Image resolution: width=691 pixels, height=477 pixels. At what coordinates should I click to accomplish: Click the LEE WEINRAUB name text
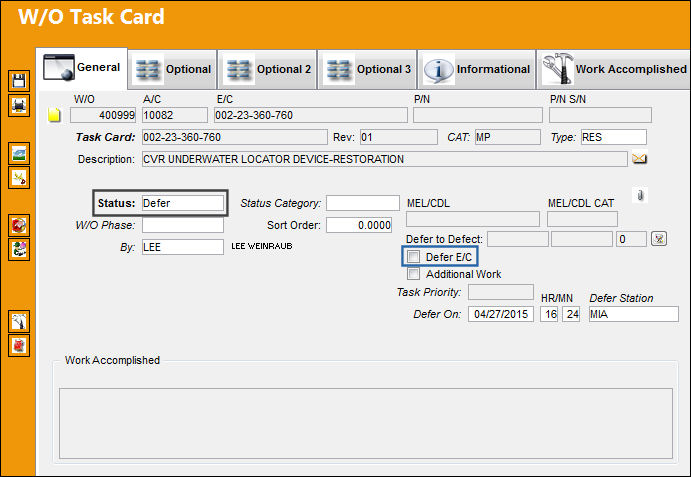coord(262,246)
